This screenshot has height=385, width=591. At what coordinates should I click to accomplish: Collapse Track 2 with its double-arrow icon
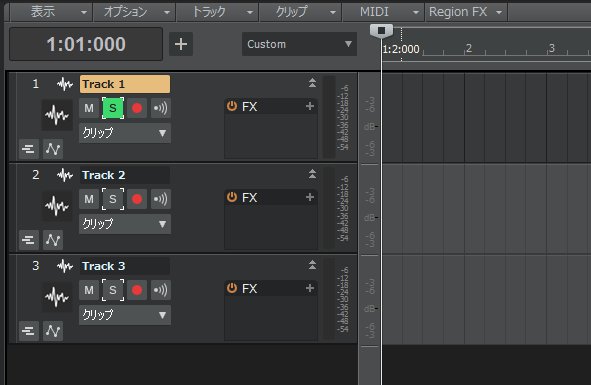click(312, 174)
